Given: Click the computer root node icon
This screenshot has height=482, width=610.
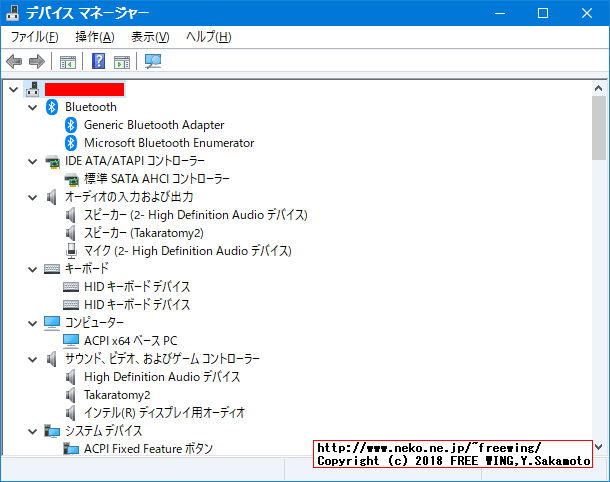Looking at the screenshot, I should point(33,89).
